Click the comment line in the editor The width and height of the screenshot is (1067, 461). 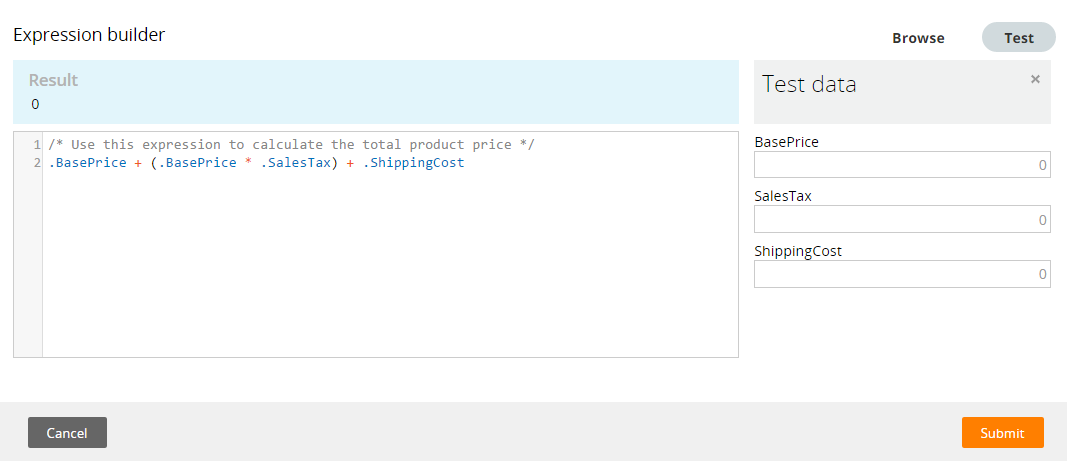click(x=291, y=145)
